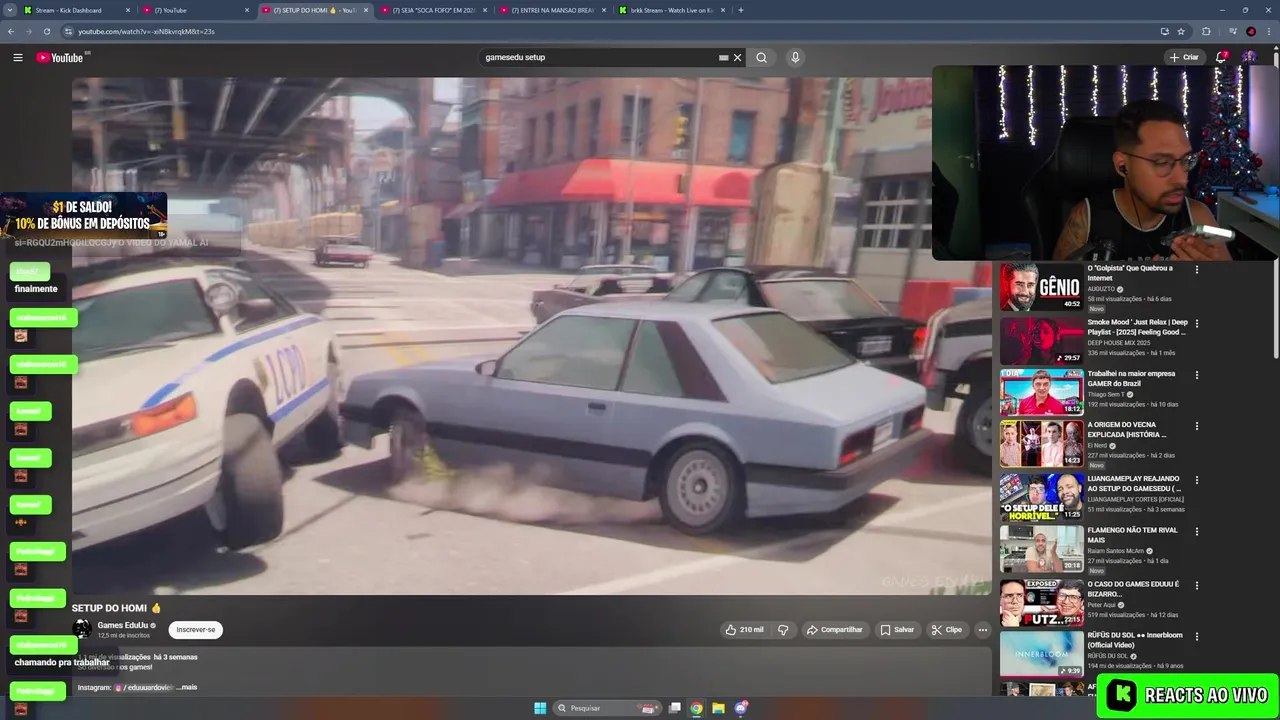Open the Smoke Mood Deep House playlist thumbnail
1280x720 pixels.
[x=1041, y=341]
